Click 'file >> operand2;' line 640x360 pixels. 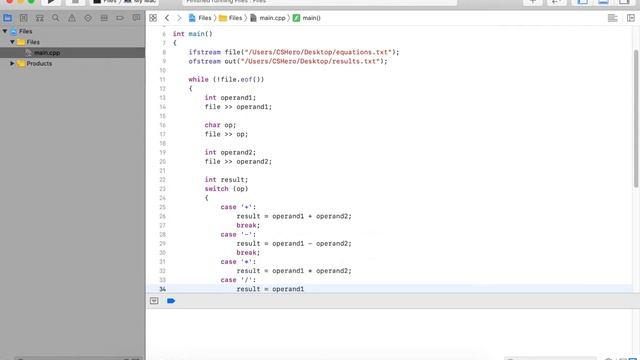238,162
